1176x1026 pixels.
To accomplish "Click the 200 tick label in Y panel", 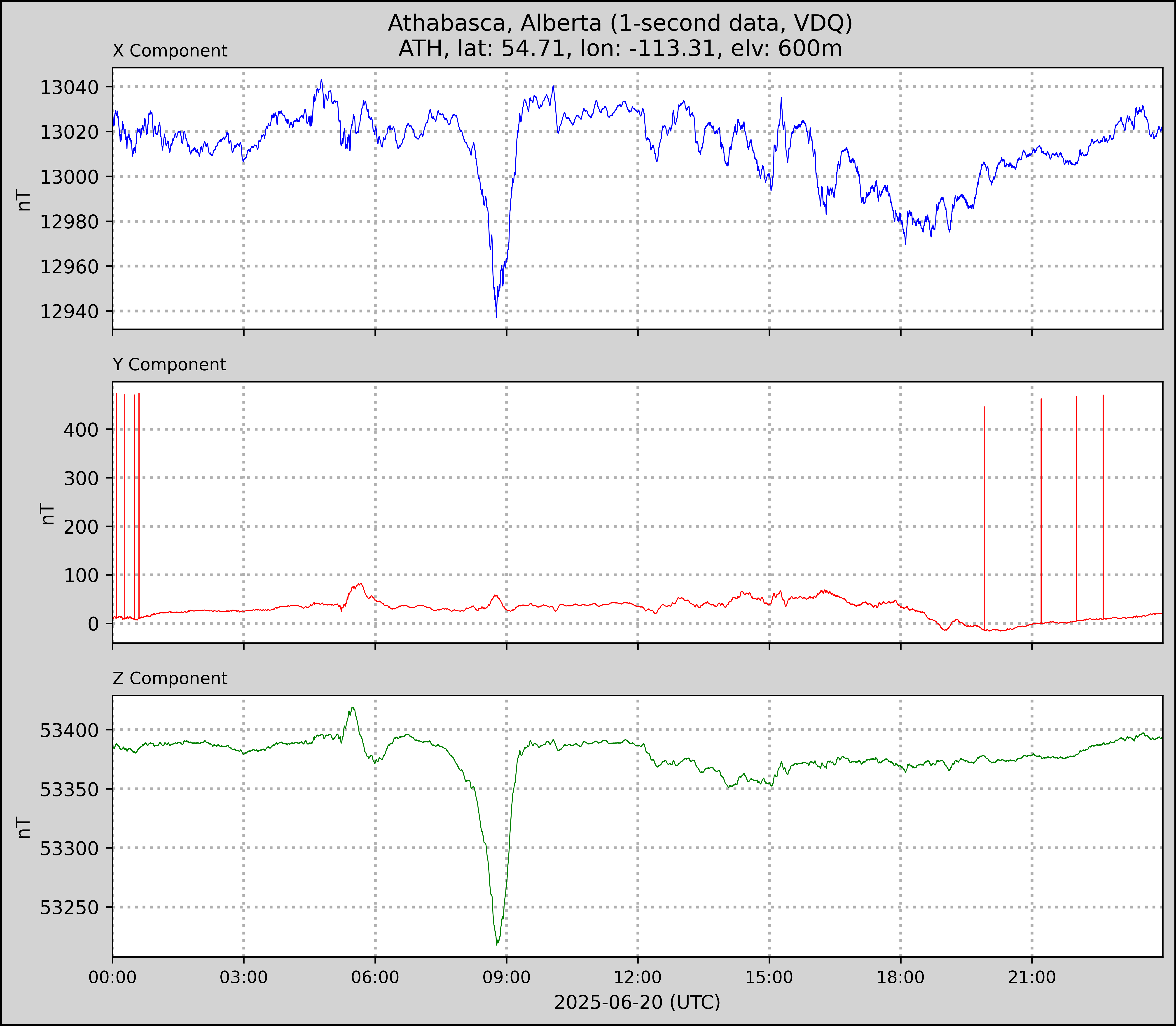I will coord(81,527).
